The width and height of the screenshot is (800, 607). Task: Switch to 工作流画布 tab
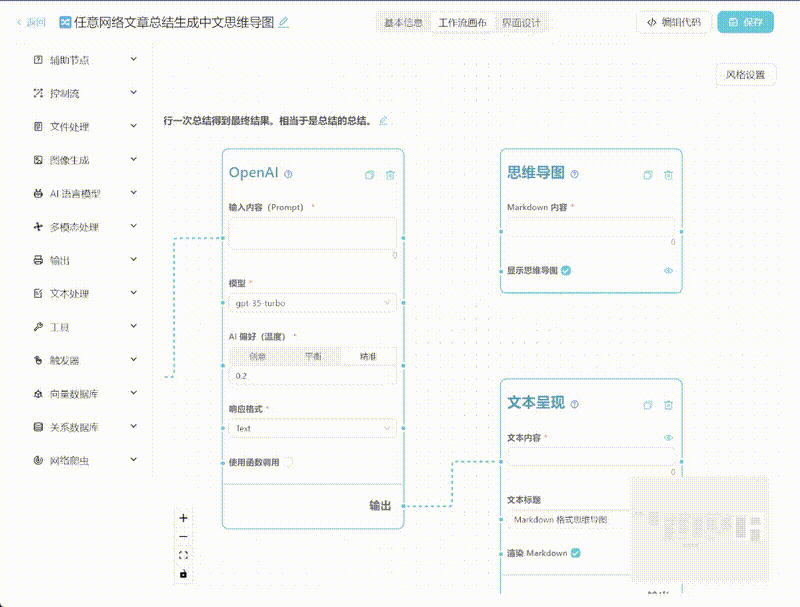point(463,23)
